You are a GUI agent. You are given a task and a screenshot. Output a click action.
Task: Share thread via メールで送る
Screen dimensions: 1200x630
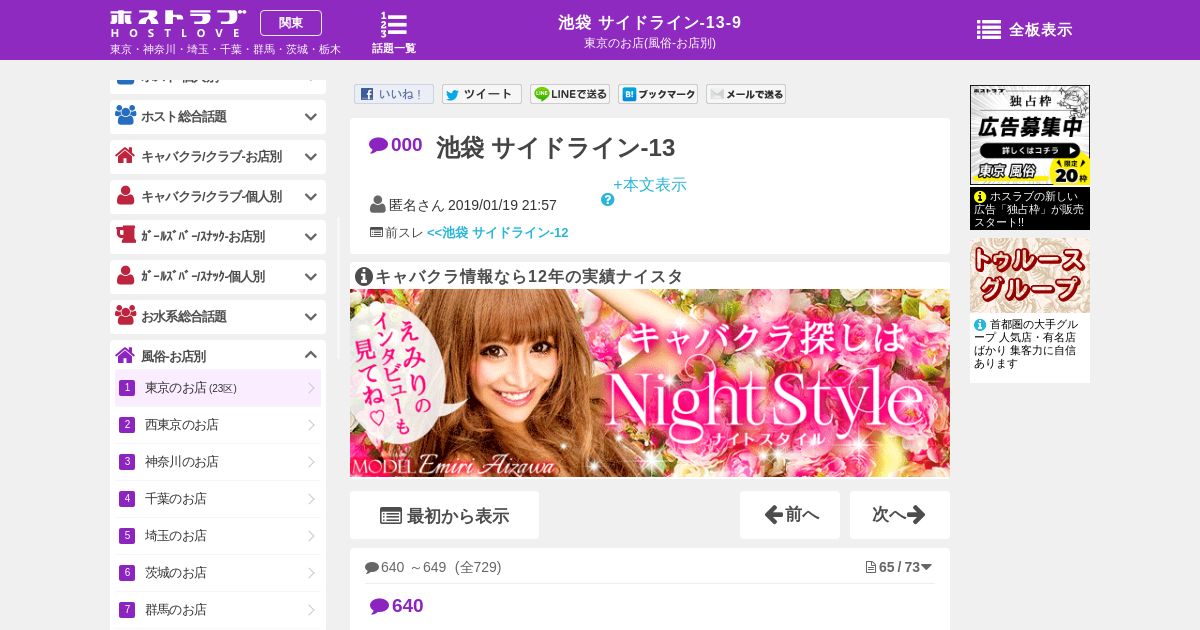click(x=746, y=94)
